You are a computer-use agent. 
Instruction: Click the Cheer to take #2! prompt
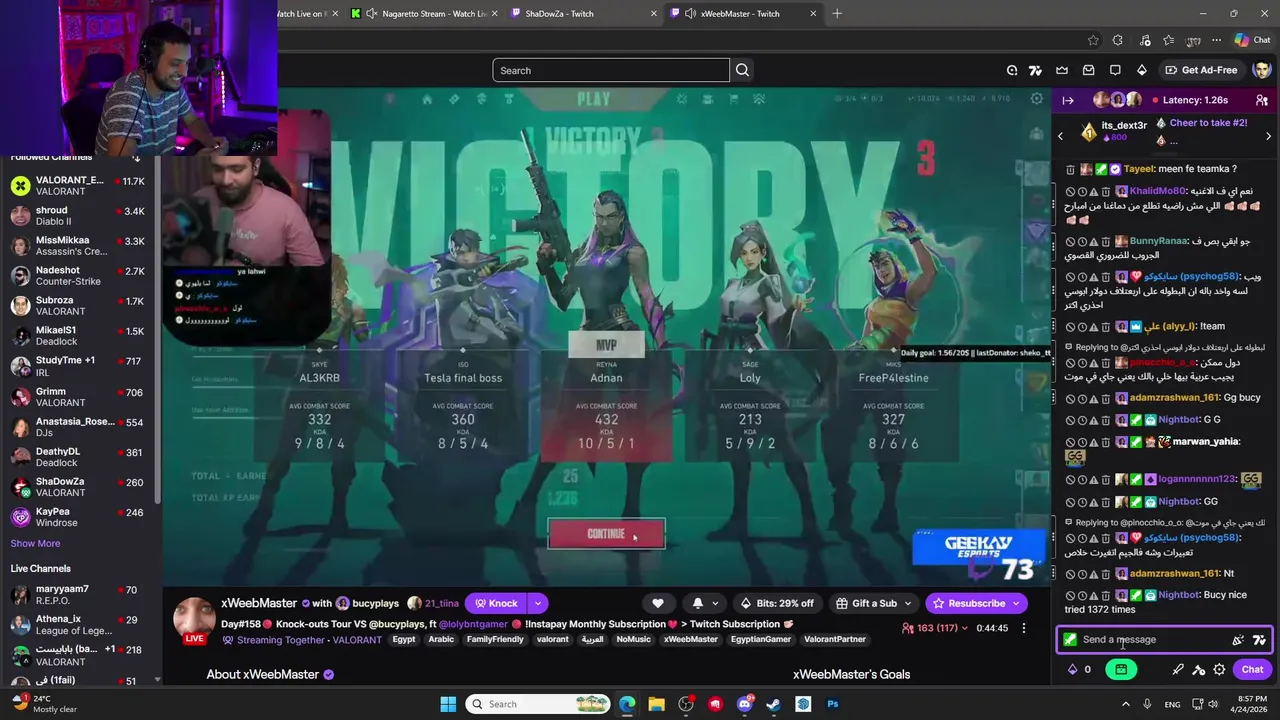[1208, 123]
